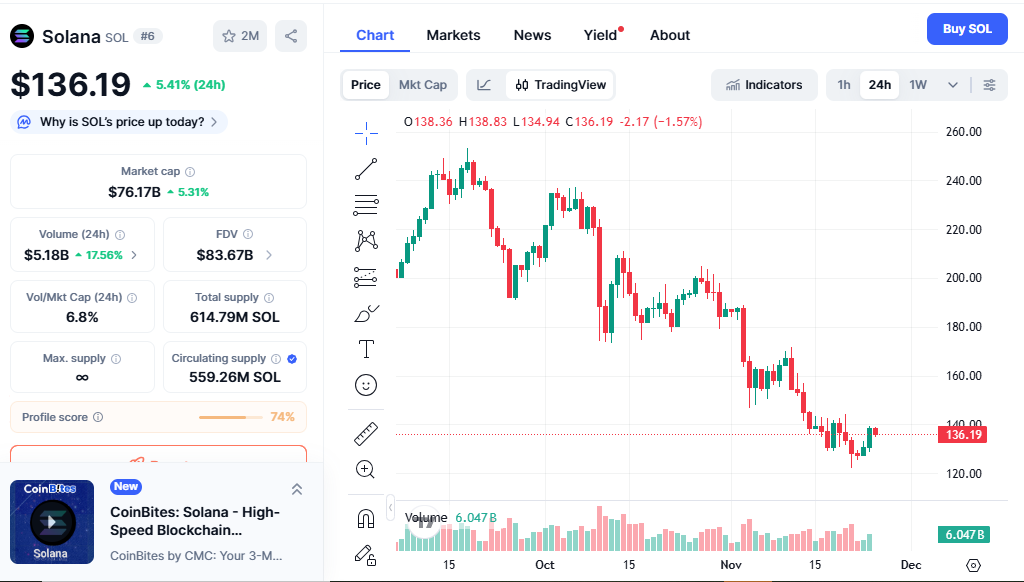Expand the Volume (24h) details arrow
Image resolution: width=1024 pixels, height=582 pixels.
[x=134, y=255]
